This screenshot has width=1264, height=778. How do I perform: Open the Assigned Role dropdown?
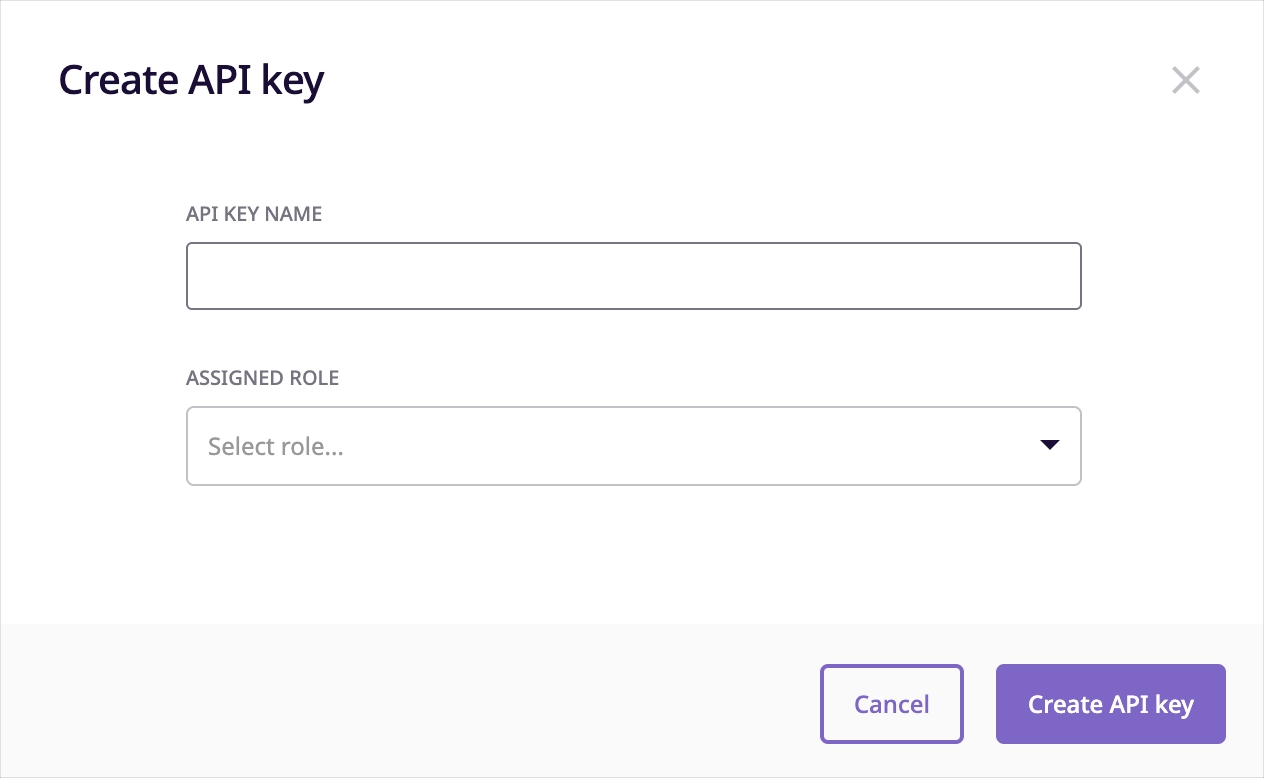[x=633, y=446]
